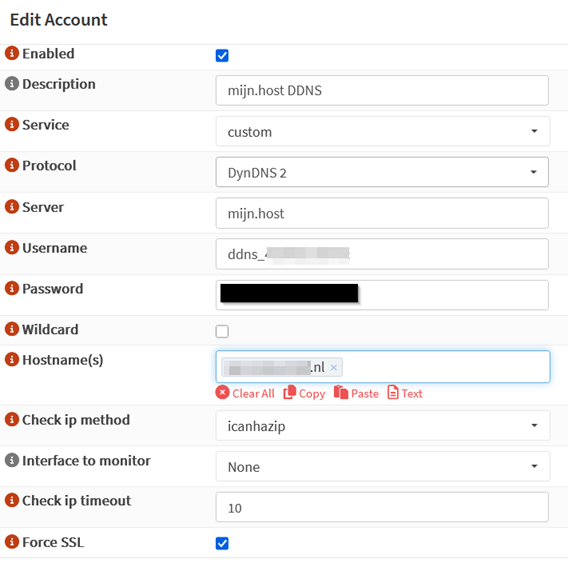Click the info icon beside Username
Image resolution: width=568 pixels, height=575 pixels.
12,248
